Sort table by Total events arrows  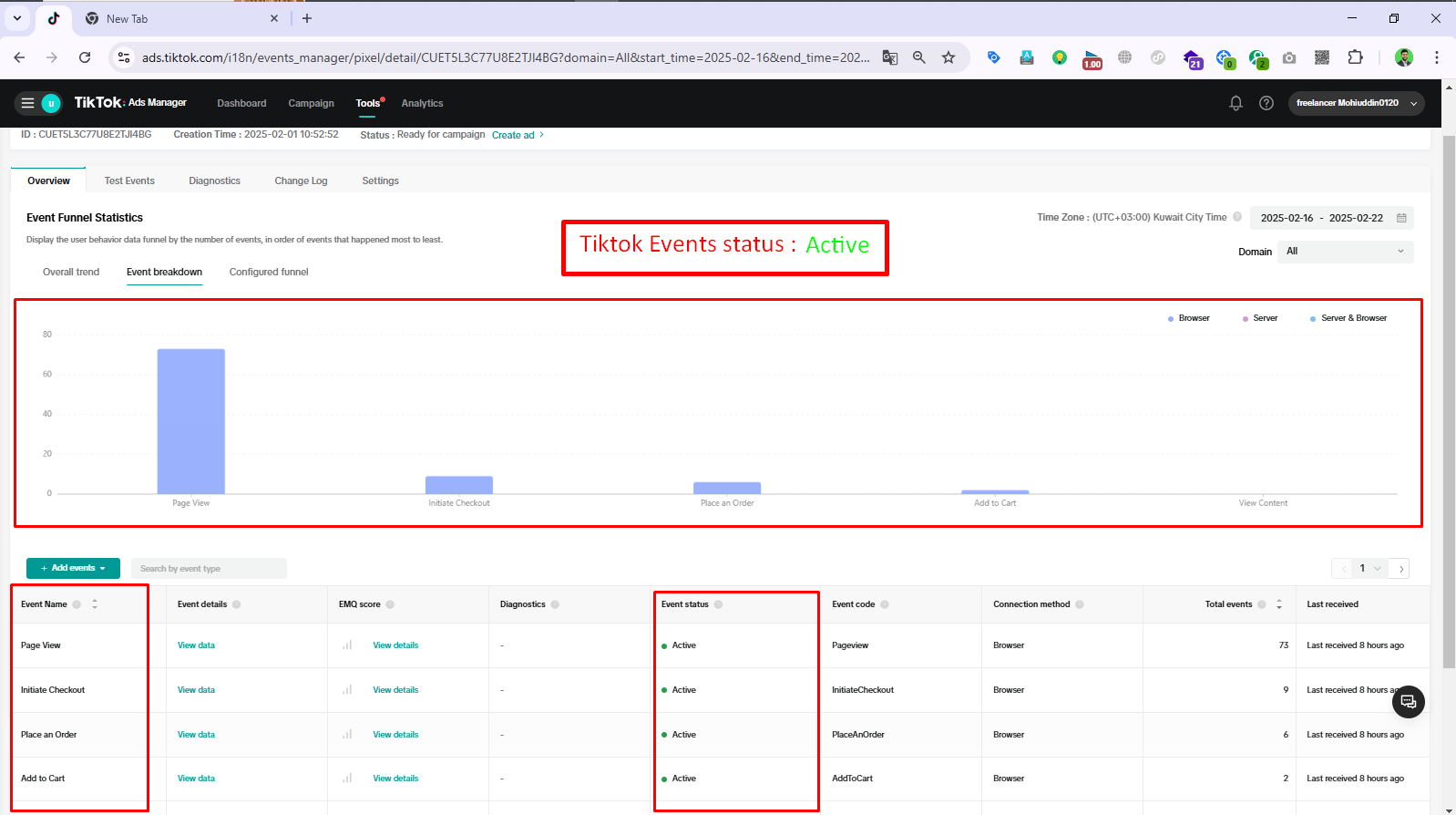1279,604
